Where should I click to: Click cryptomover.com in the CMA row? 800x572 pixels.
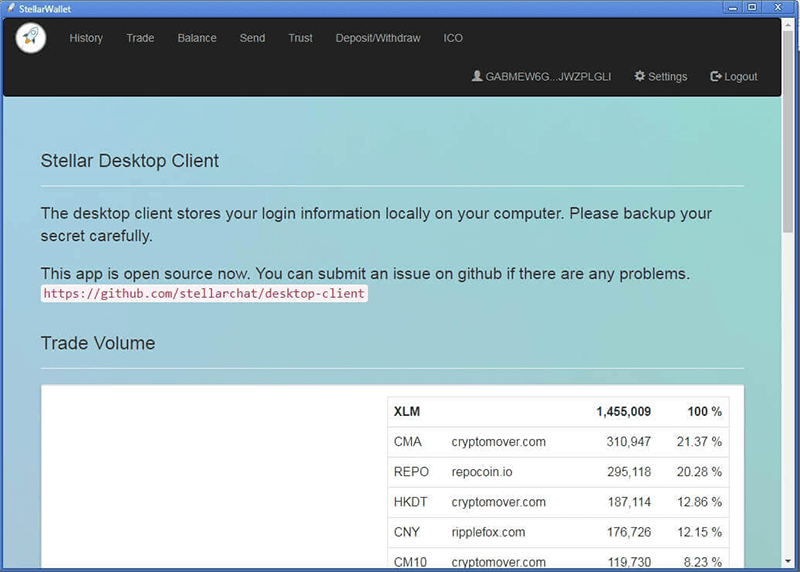click(x=498, y=442)
